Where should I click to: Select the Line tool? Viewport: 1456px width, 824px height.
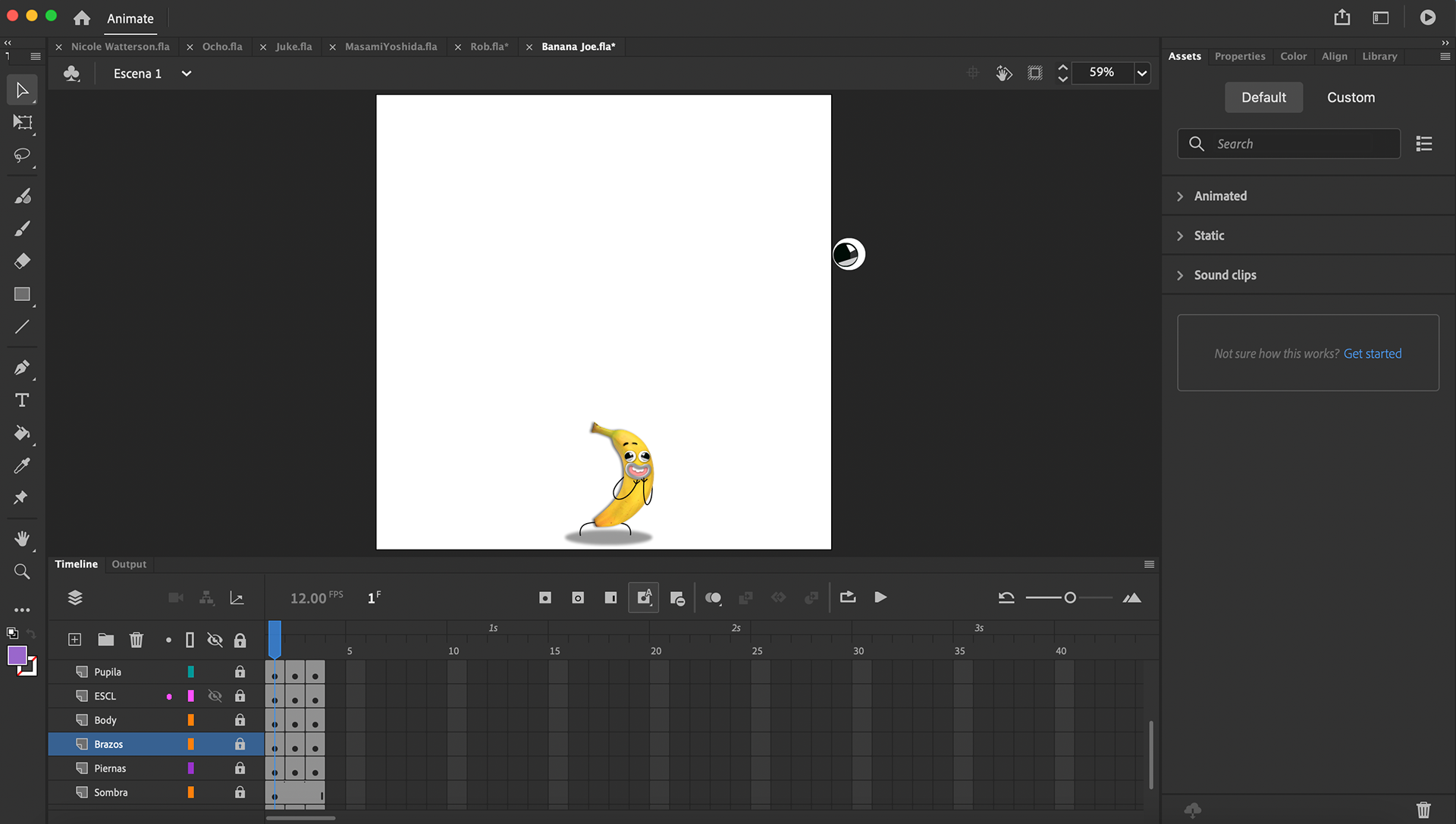click(22, 327)
